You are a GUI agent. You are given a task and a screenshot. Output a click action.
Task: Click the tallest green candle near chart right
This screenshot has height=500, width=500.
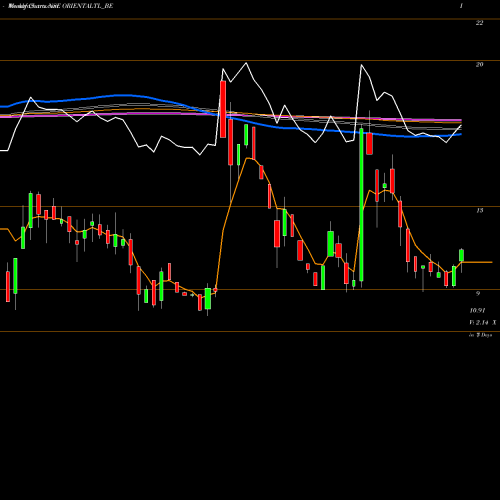(361, 204)
